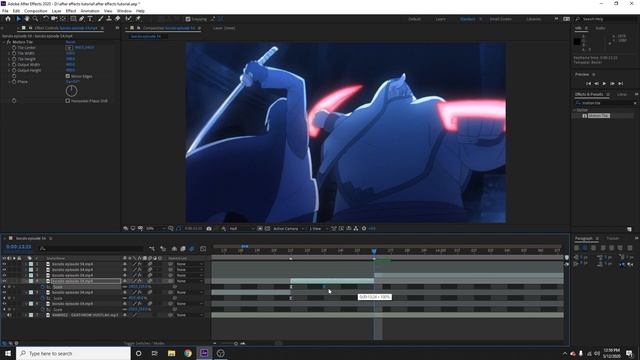640x360 pixels.
Task: Click Tile Center crosshair point button
Action: [69, 47]
